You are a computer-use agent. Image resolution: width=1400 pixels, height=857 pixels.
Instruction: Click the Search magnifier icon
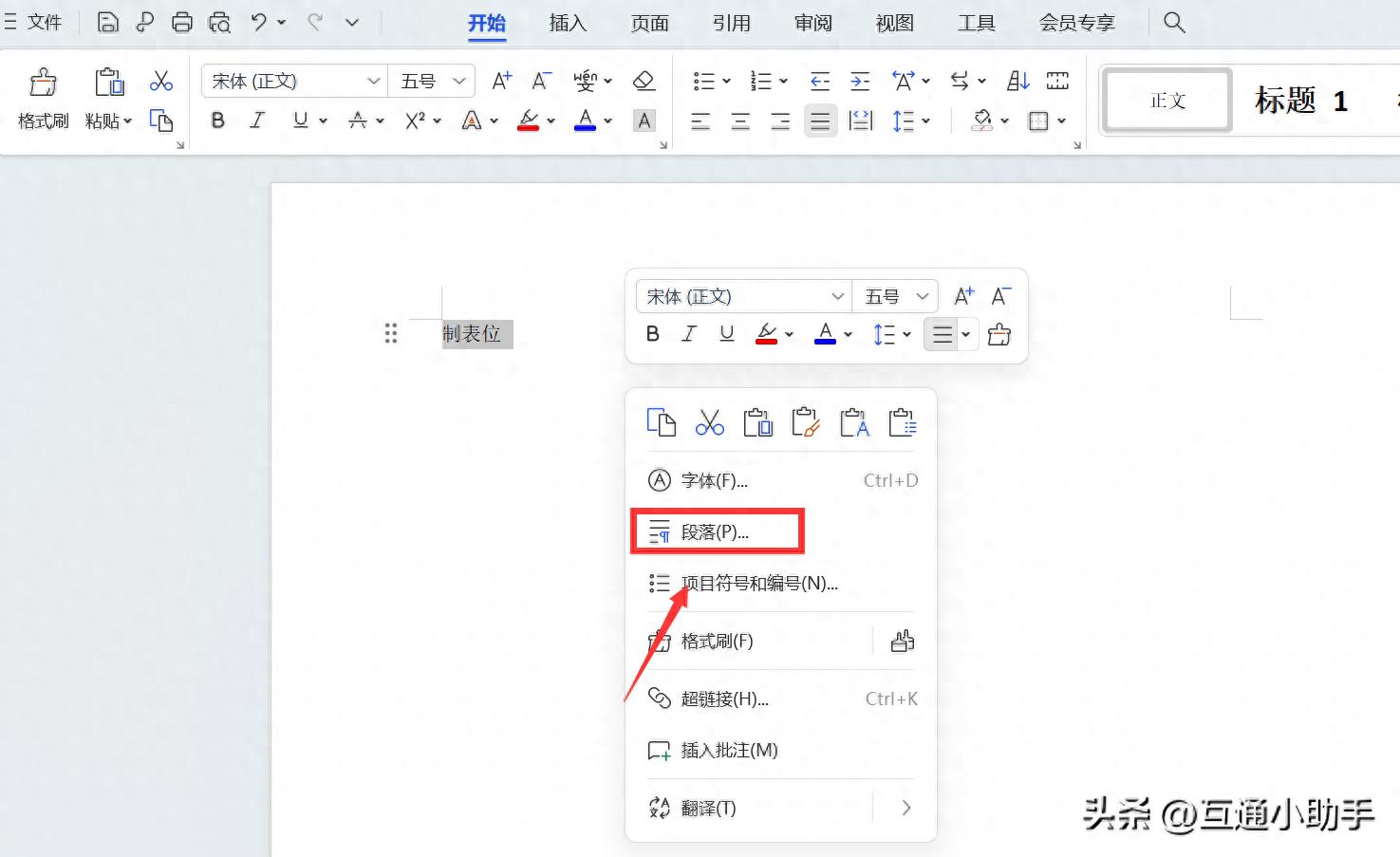pyautogui.click(x=1174, y=22)
